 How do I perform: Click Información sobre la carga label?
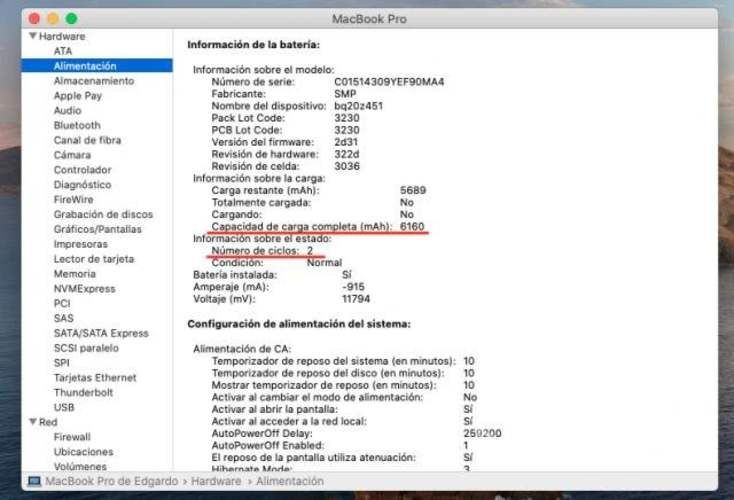point(259,178)
